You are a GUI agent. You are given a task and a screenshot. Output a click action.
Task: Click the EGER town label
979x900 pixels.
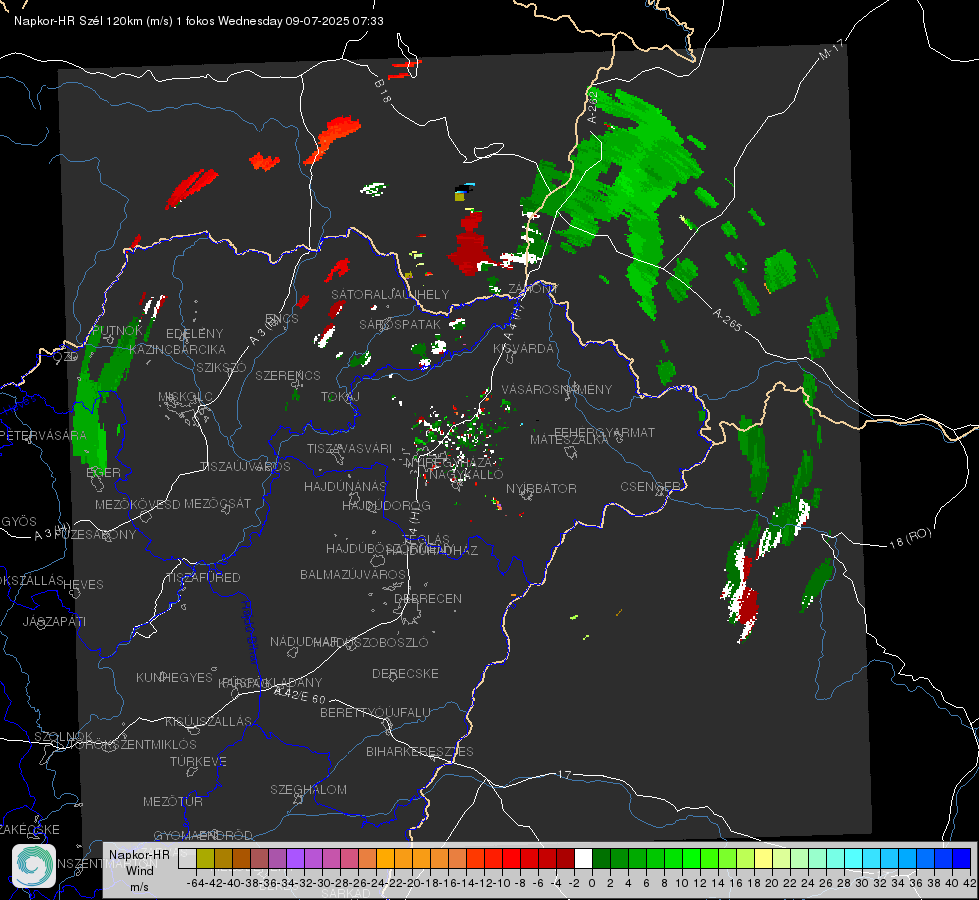pyautogui.click(x=104, y=472)
